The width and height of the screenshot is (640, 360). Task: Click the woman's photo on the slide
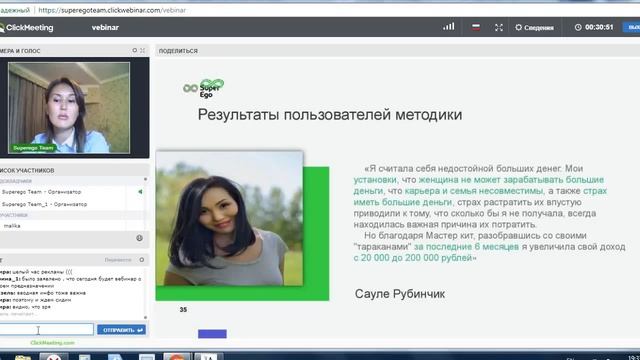click(230, 218)
